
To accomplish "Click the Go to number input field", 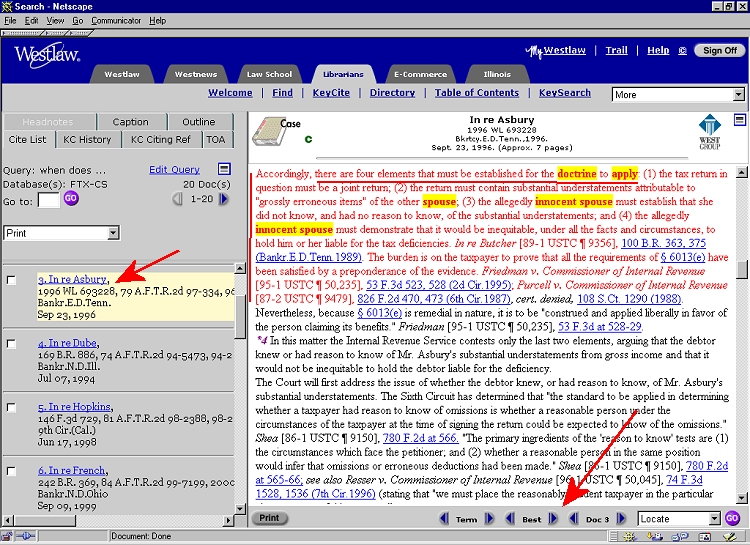I will (x=49, y=200).
